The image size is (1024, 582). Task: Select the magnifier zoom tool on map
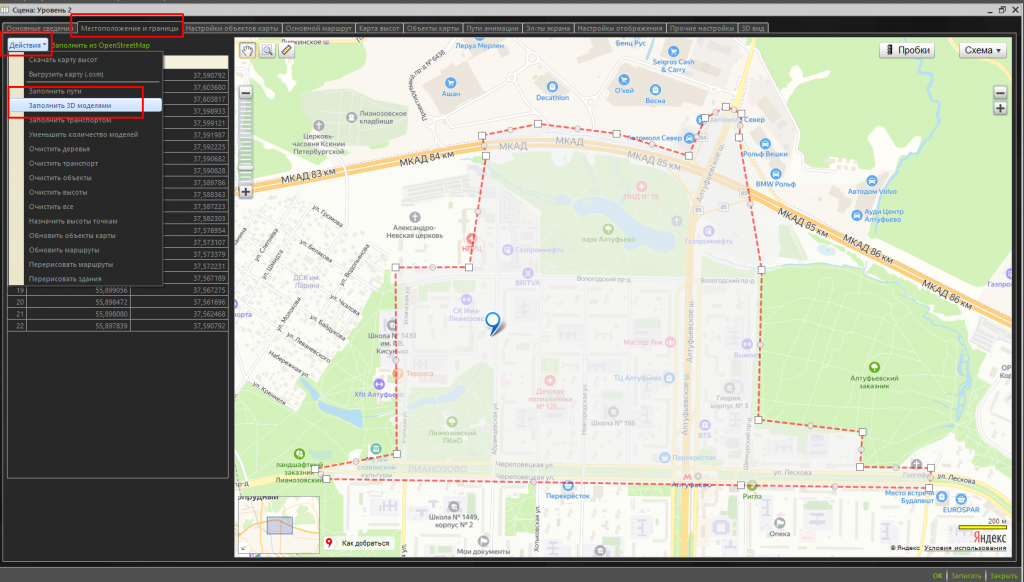267,51
